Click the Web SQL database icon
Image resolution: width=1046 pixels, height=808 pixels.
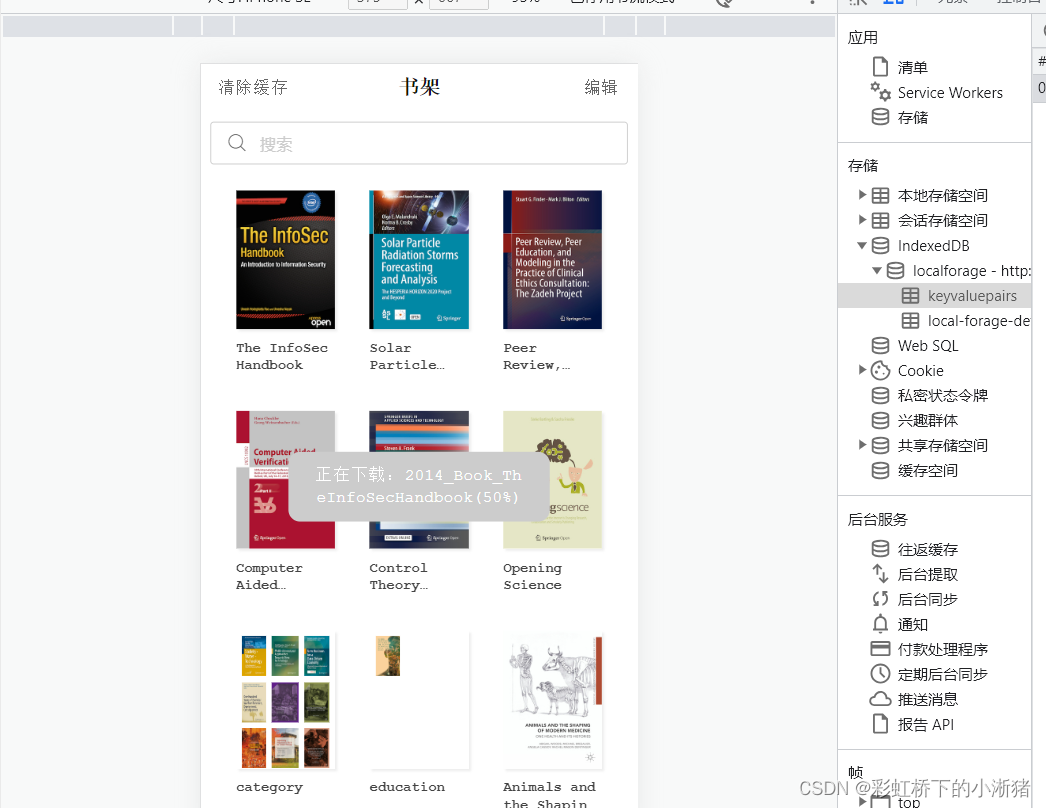[880, 345]
